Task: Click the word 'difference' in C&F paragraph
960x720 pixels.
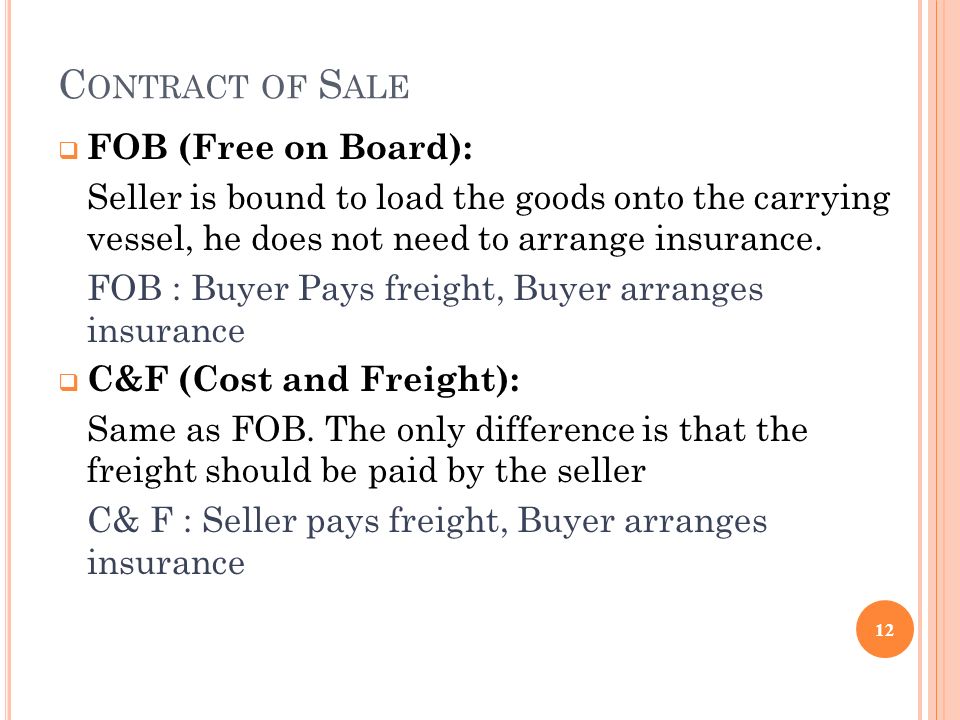Action: 555,429
